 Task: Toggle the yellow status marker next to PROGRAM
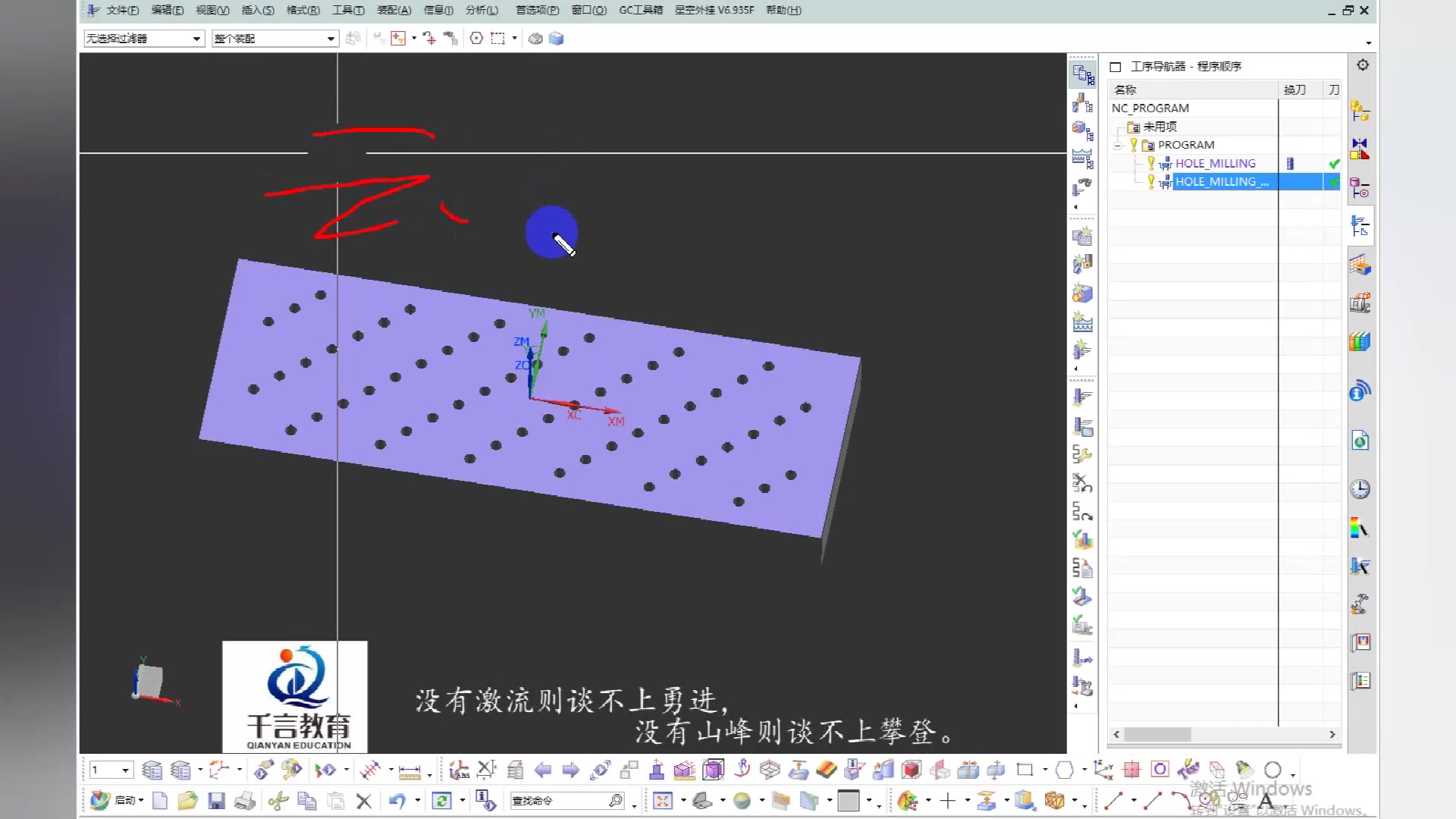tap(1133, 144)
